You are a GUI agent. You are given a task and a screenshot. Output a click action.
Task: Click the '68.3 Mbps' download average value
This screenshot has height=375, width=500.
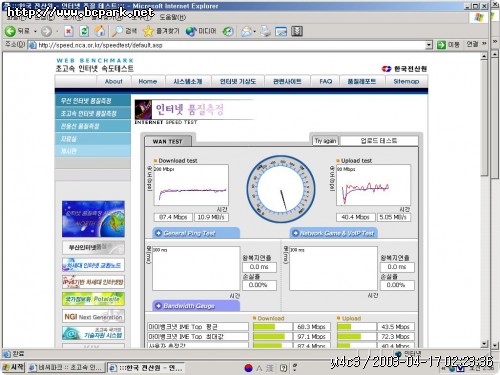[311, 327]
